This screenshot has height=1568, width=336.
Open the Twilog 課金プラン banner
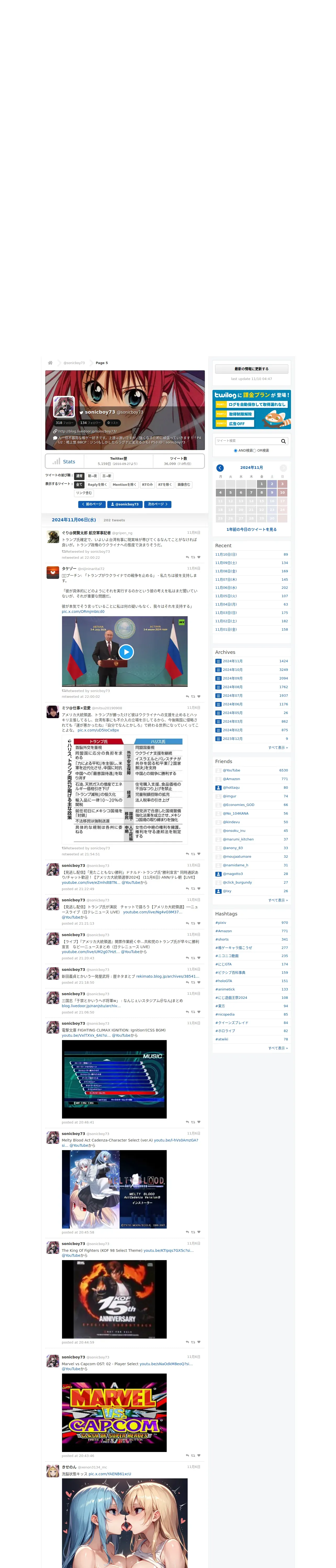tap(251, 410)
